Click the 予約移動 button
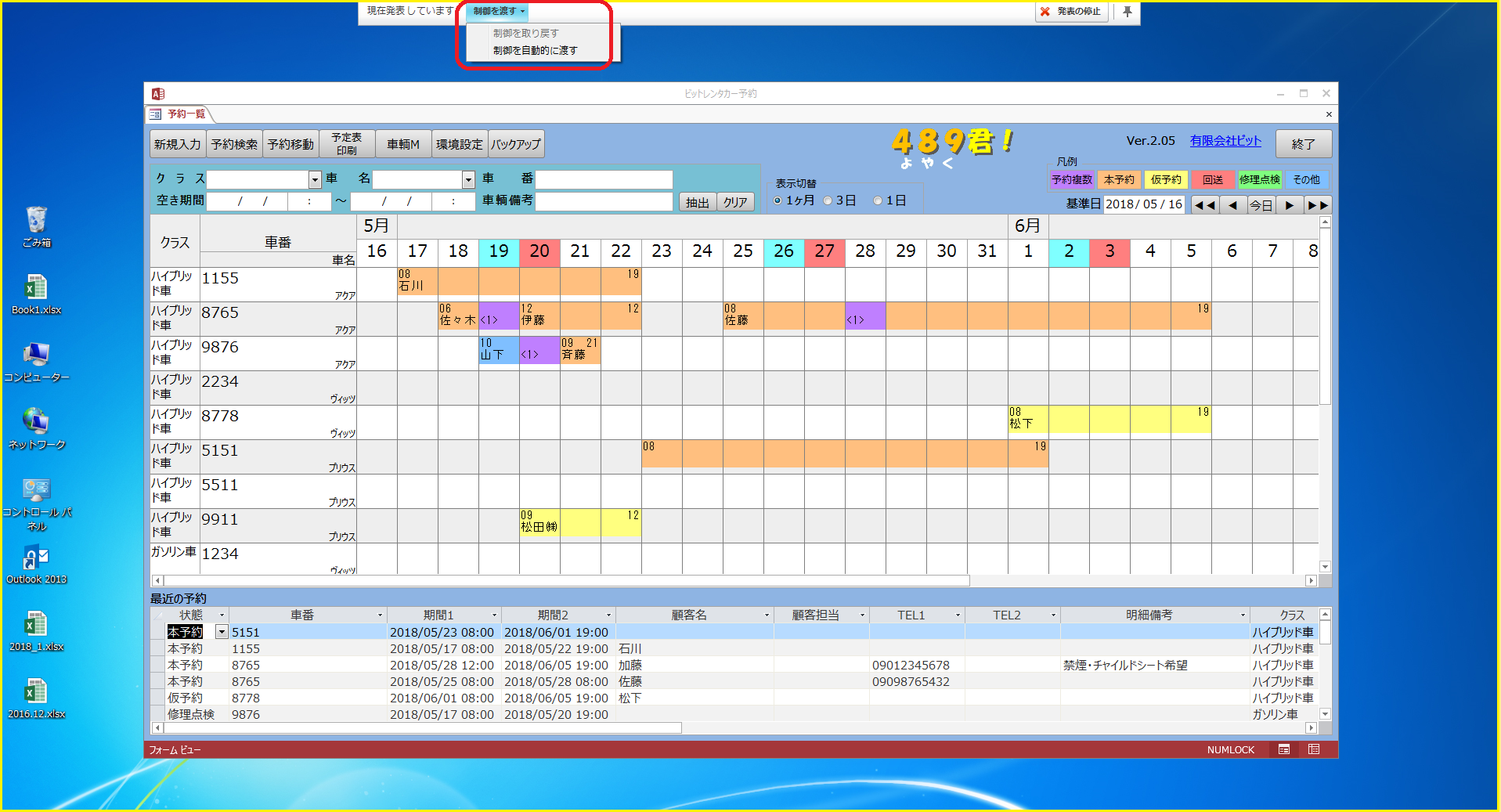 click(x=290, y=144)
